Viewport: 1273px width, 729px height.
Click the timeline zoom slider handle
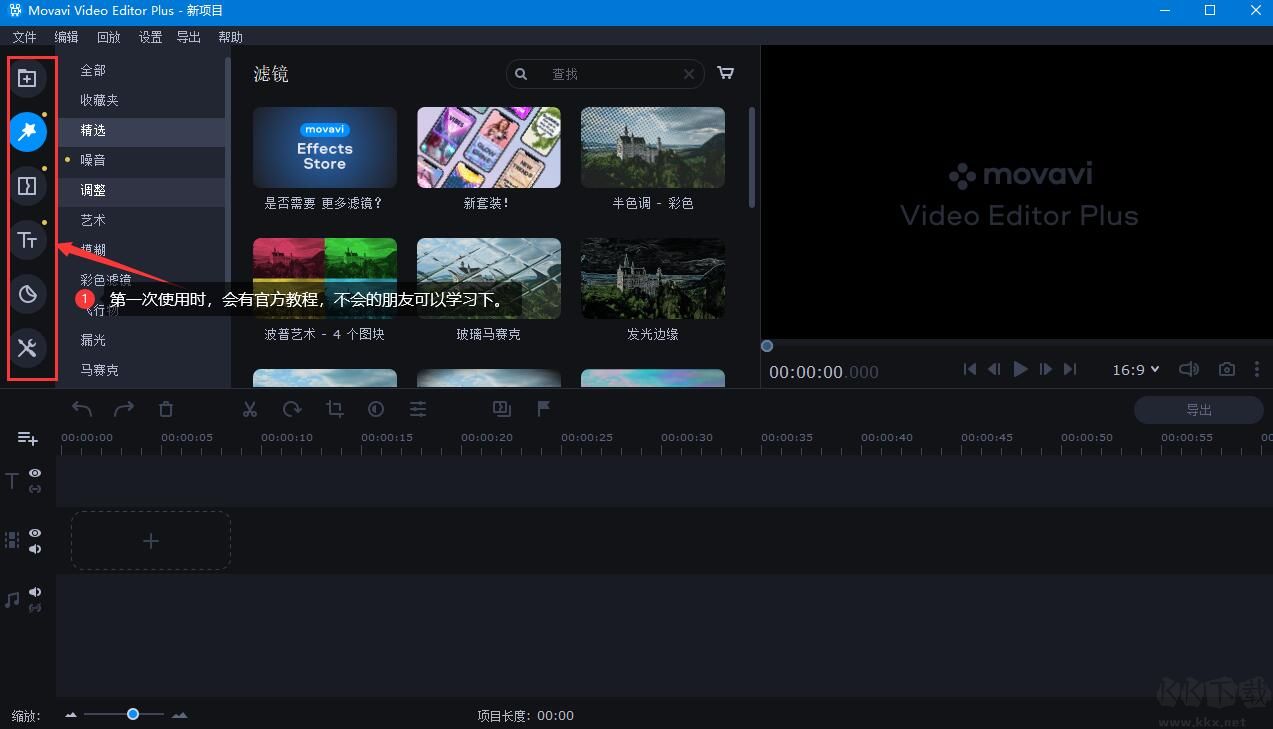132,714
